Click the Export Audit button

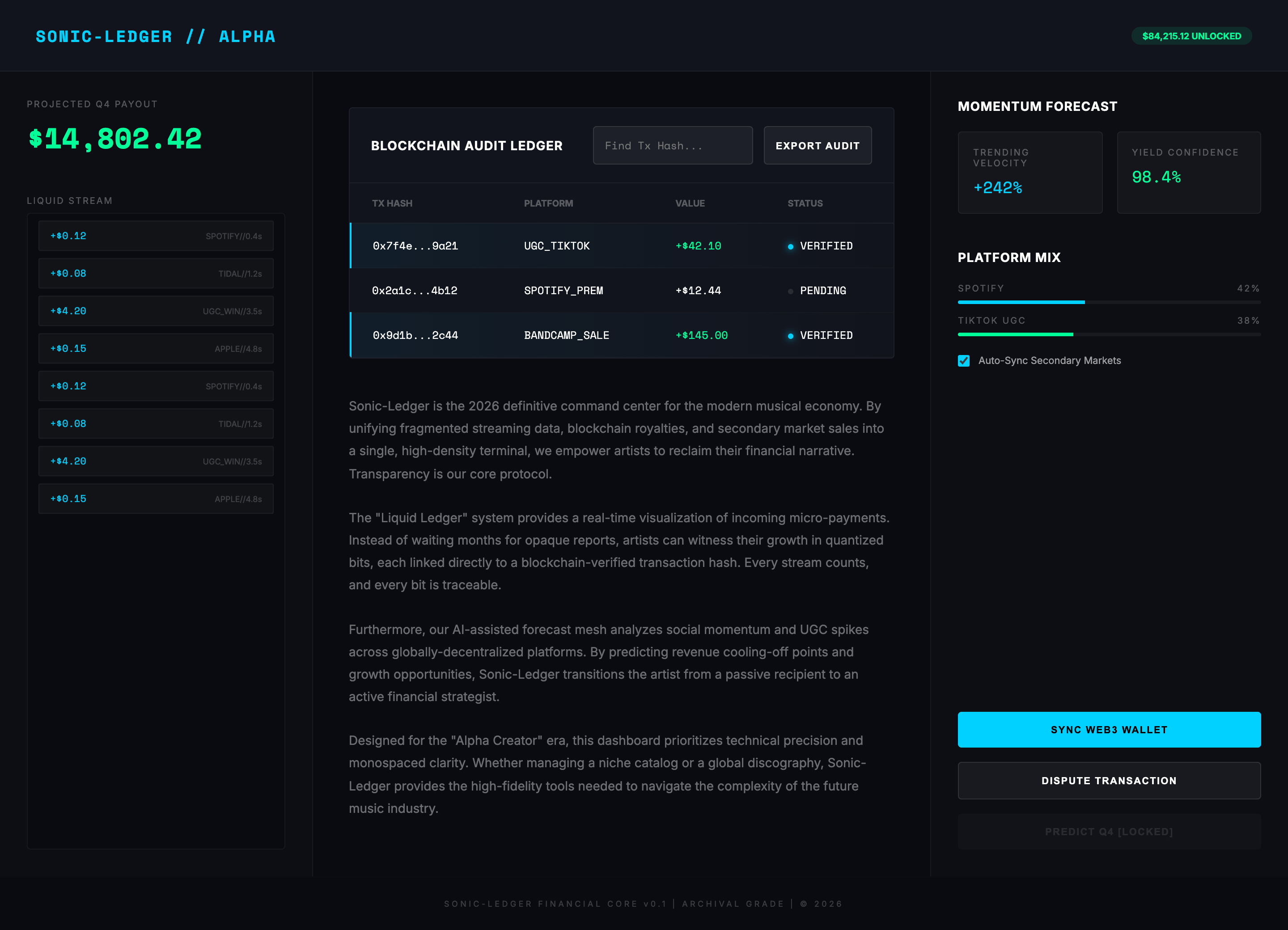817,145
